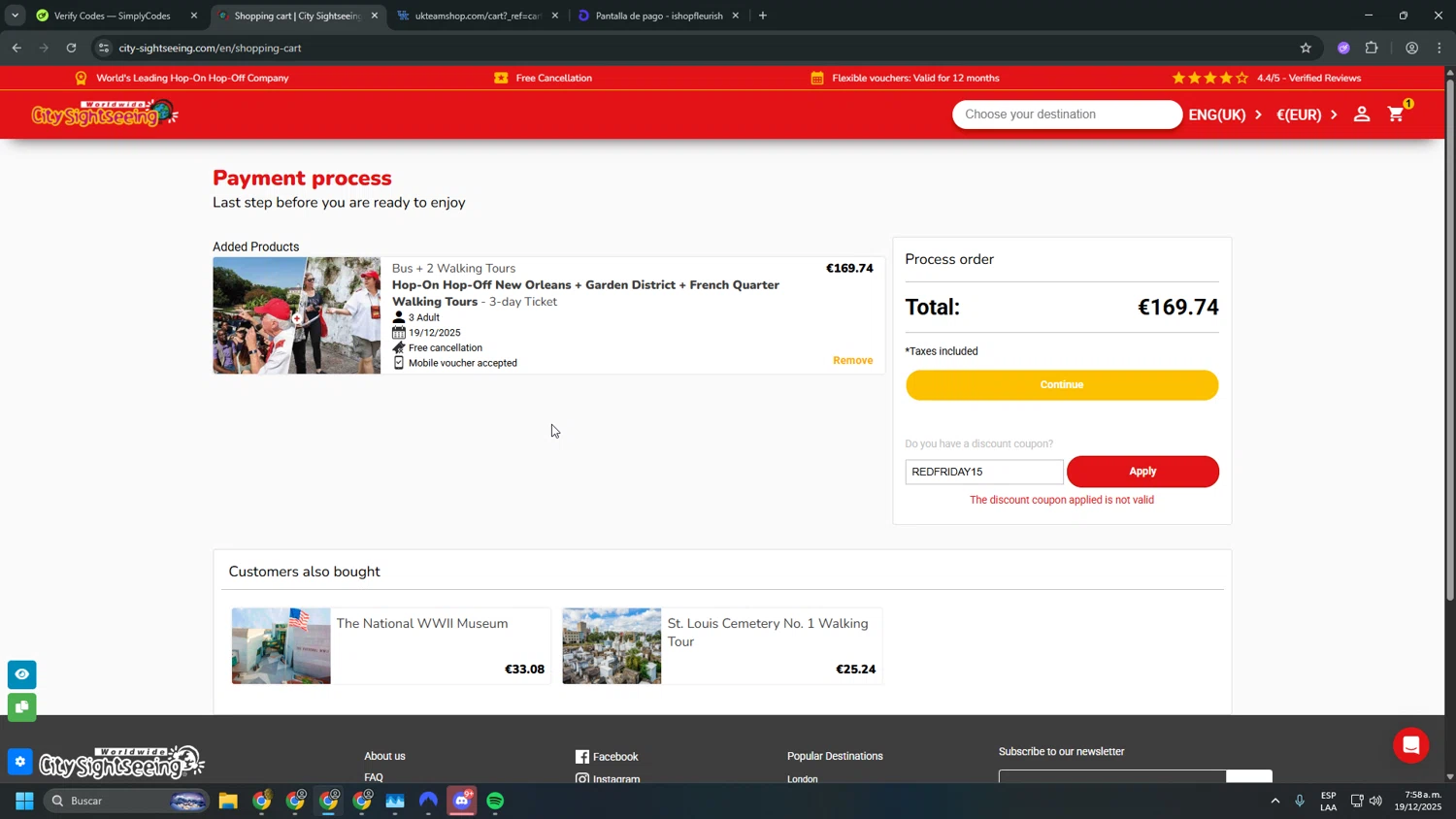Reload the page
Viewport: 1456px width, 819px height.
[x=71, y=48]
